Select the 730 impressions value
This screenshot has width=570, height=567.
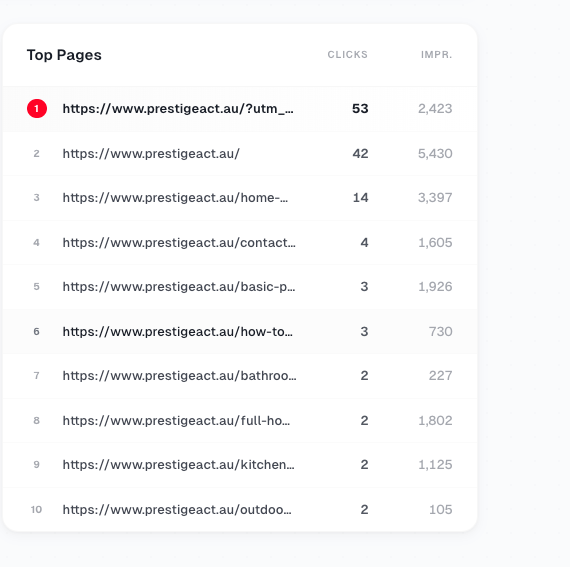point(441,331)
